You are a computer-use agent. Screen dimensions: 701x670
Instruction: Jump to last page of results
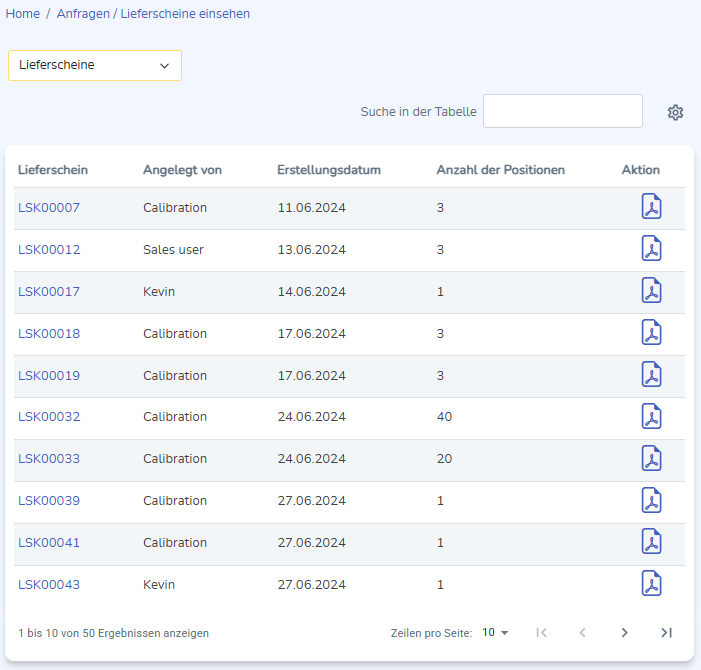666,632
